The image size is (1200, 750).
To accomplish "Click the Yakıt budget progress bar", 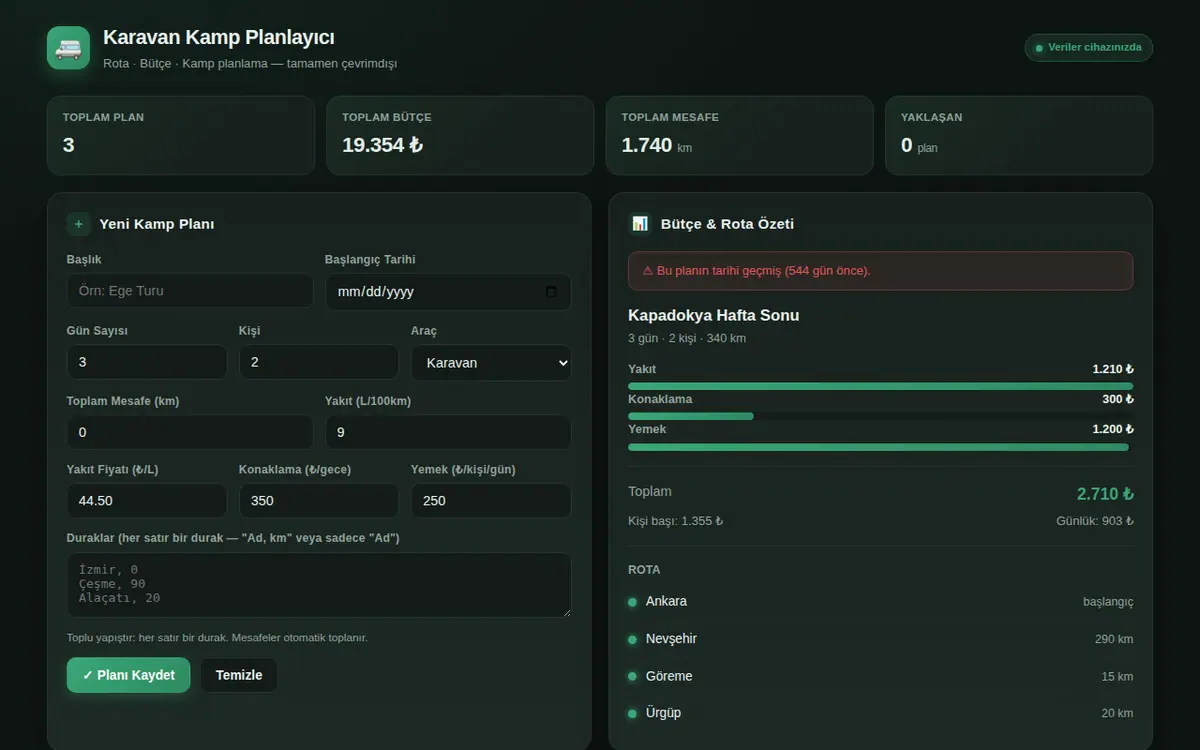I will [881, 386].
